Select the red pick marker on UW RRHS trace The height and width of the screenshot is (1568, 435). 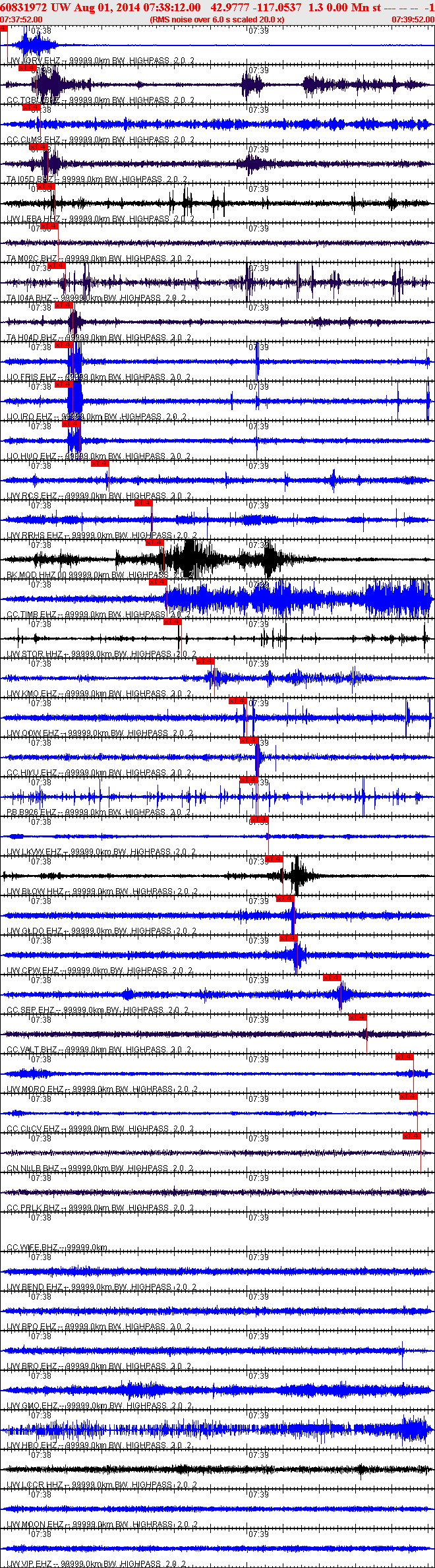click(x=144, y=503)
